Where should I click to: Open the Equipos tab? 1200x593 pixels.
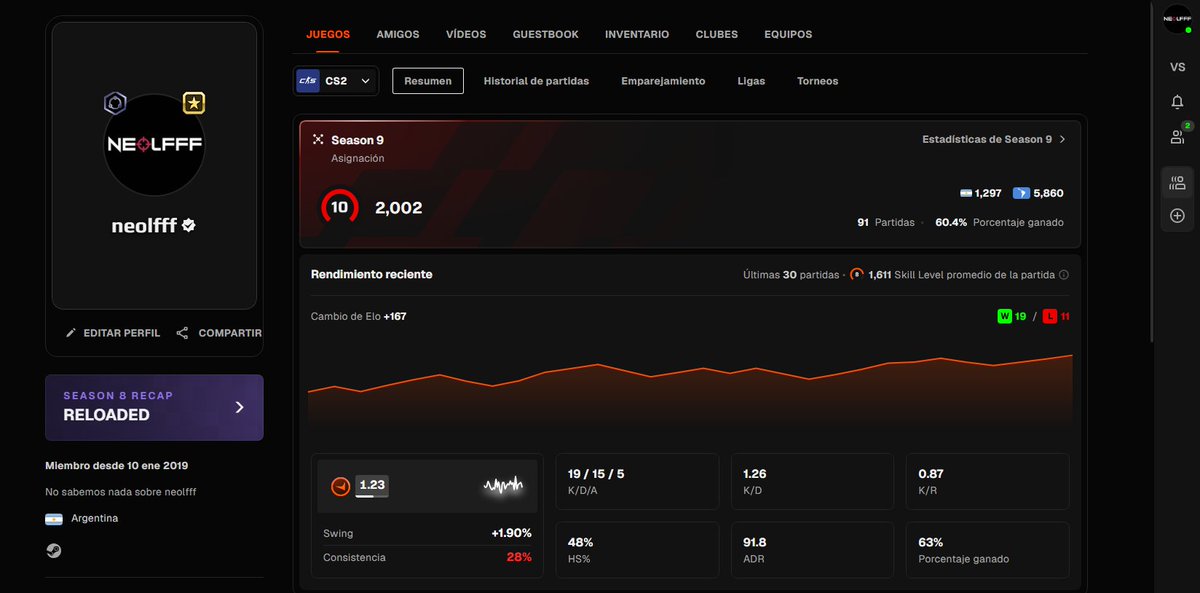coord(788,34)
